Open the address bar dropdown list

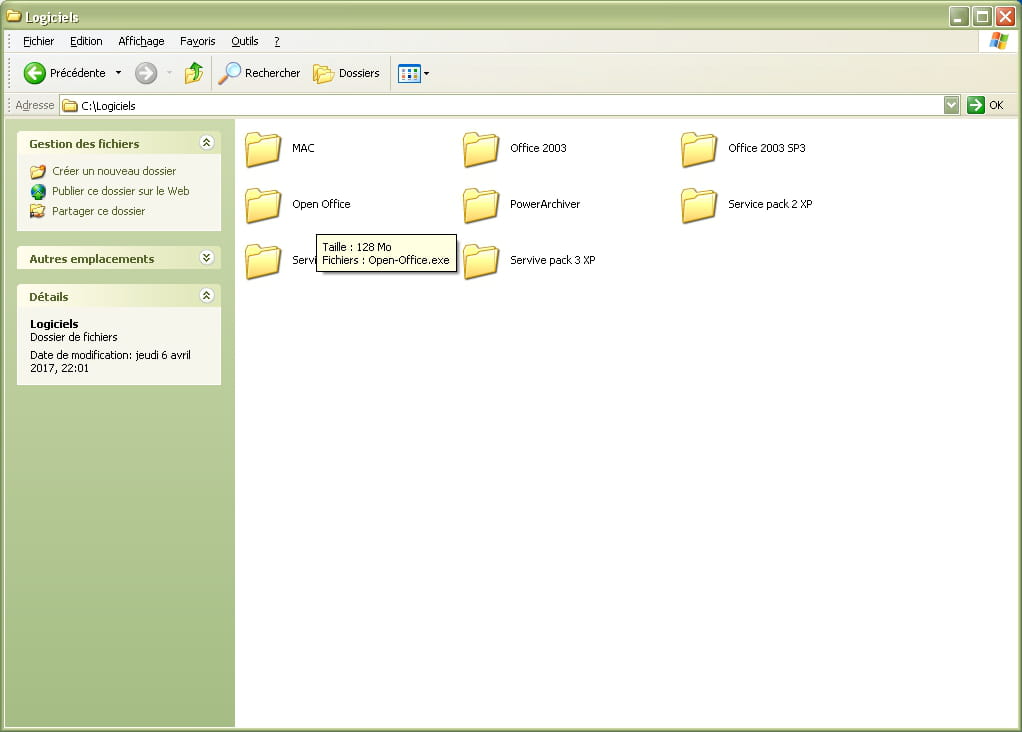tap(951, 105)
